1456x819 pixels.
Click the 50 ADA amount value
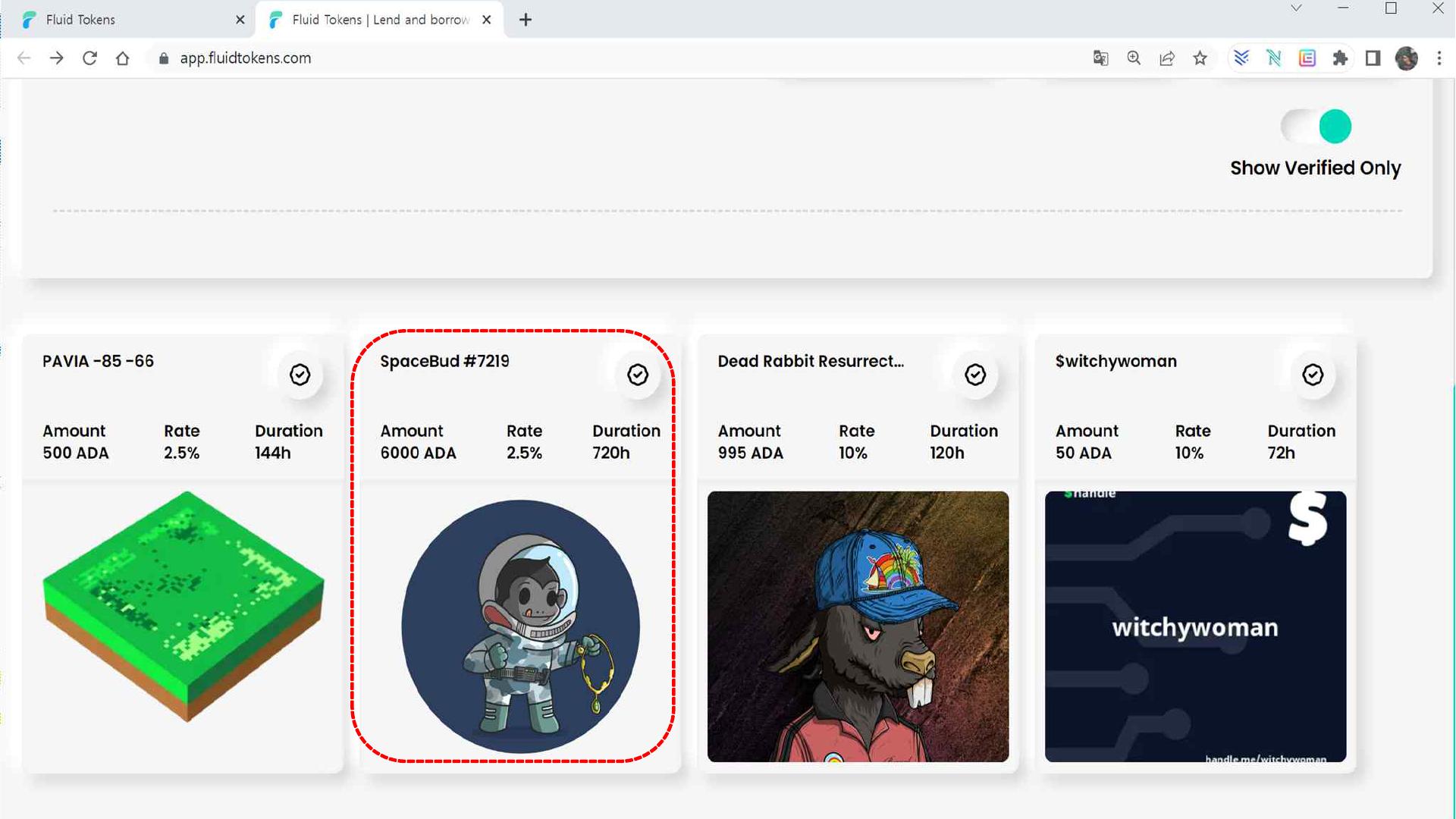[1083, 453]
